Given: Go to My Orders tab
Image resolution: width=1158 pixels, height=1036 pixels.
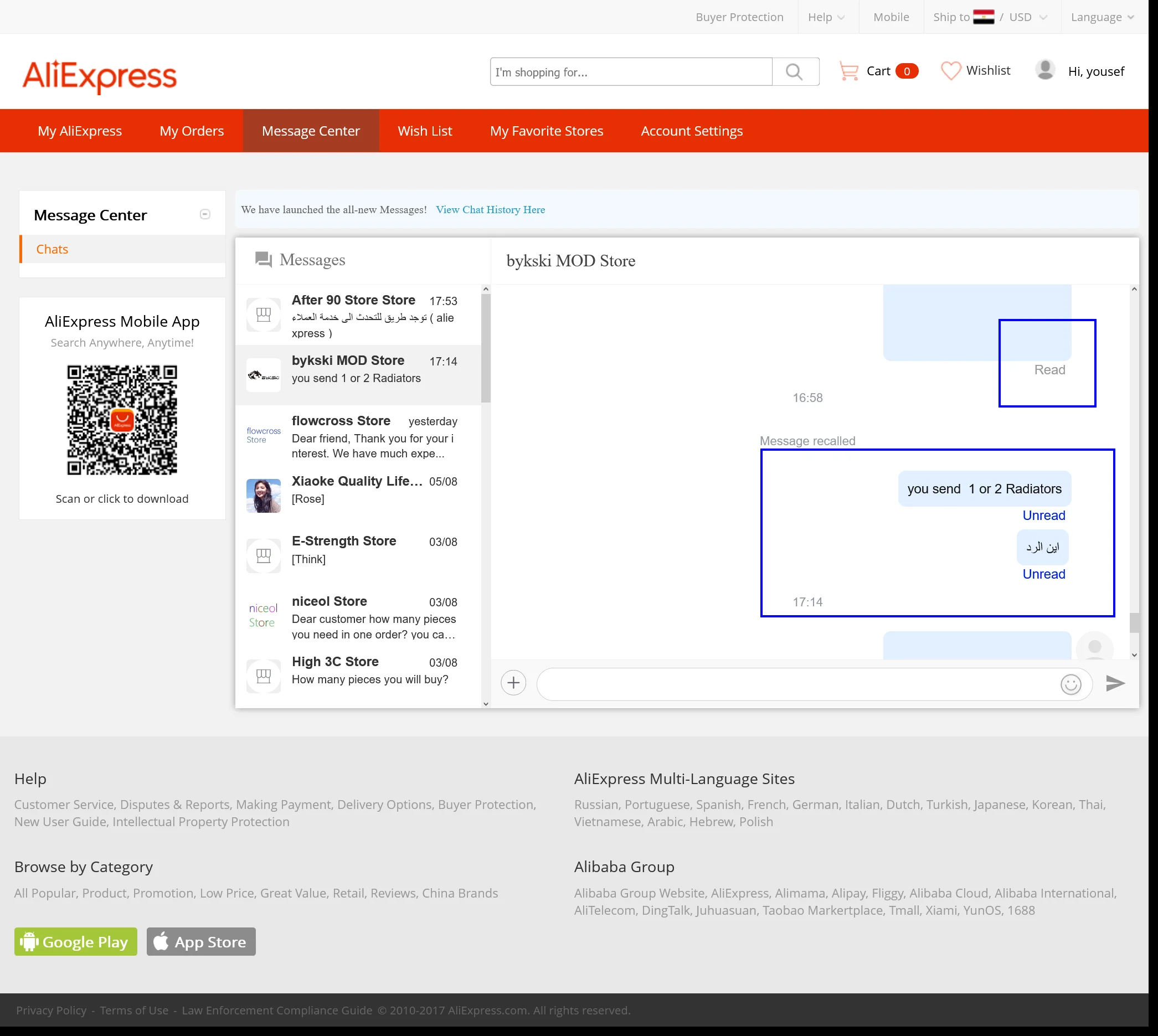Looking at the screenshot, I should click(191, 131).
